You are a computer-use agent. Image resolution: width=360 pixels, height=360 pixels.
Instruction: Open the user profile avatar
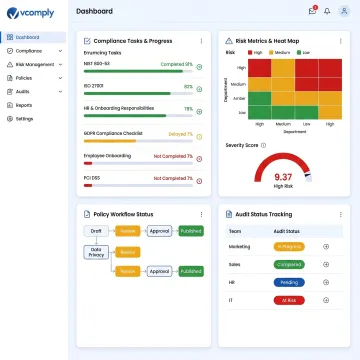pos(344,11)
